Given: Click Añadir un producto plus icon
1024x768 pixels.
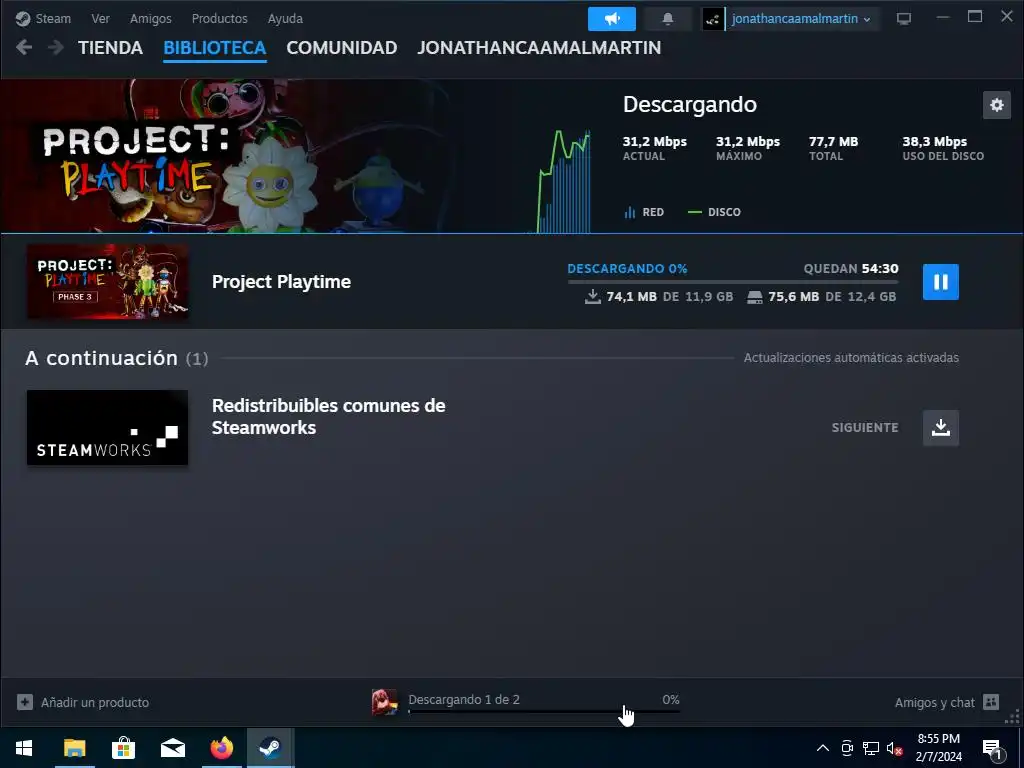Looking at the screenshot, I should click(x=25, y=702).
